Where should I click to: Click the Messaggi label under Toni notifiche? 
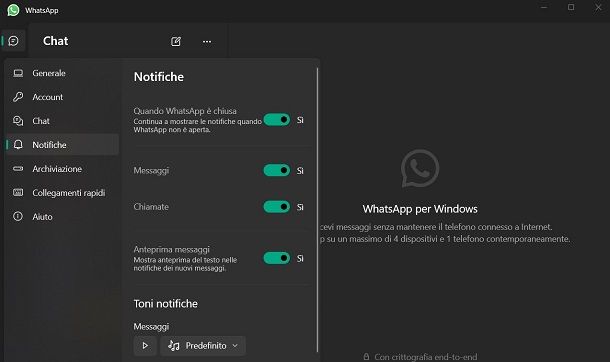click(x=151, y=327)
